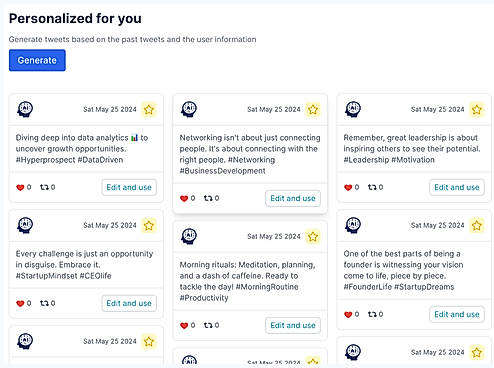Click retweet icon on Networking tweet
Viewport: 494px width, 368px height.
208,198
